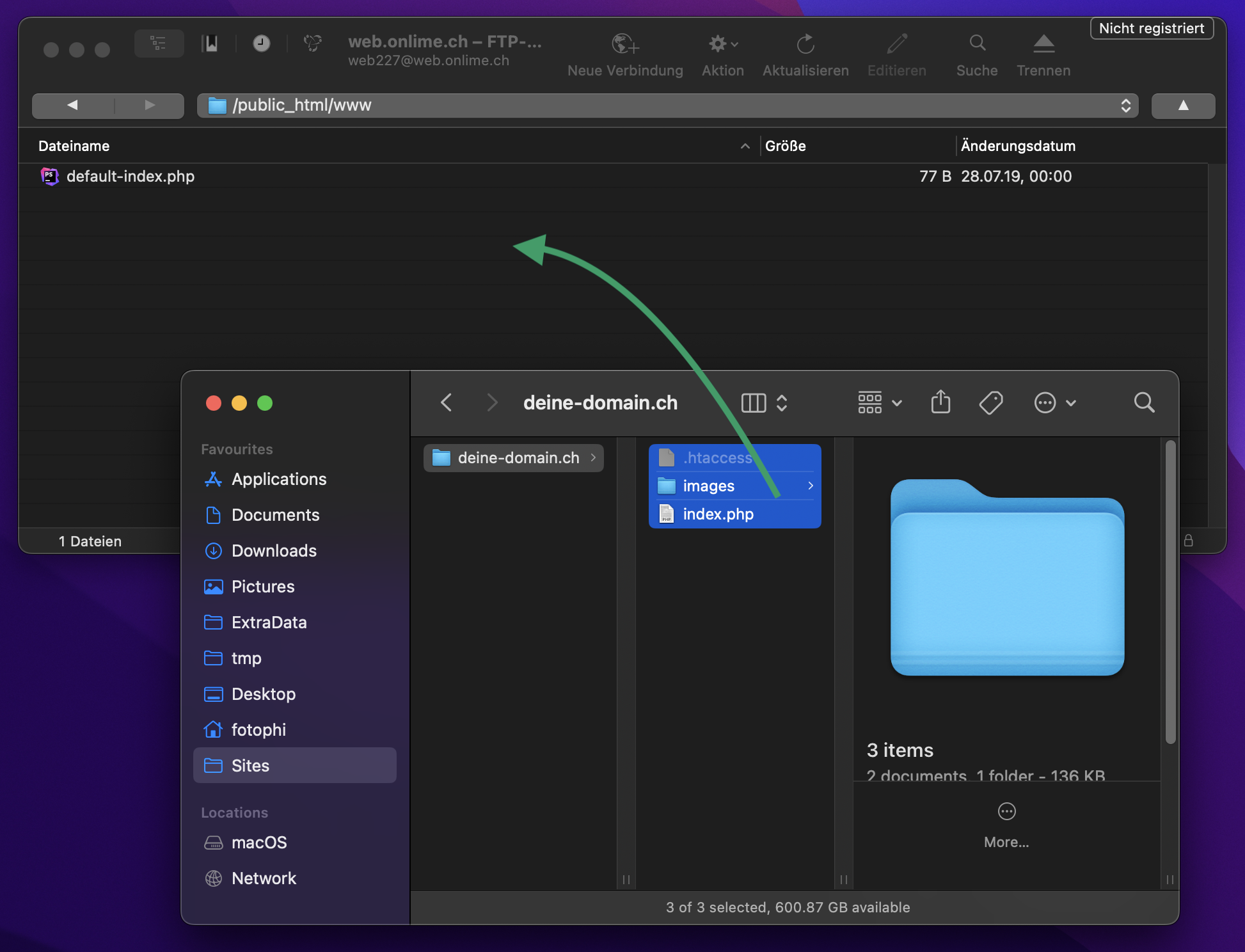
Task: Click the outline view icon in Cyberduck toolbar
Action: click(x=159, y=44)
